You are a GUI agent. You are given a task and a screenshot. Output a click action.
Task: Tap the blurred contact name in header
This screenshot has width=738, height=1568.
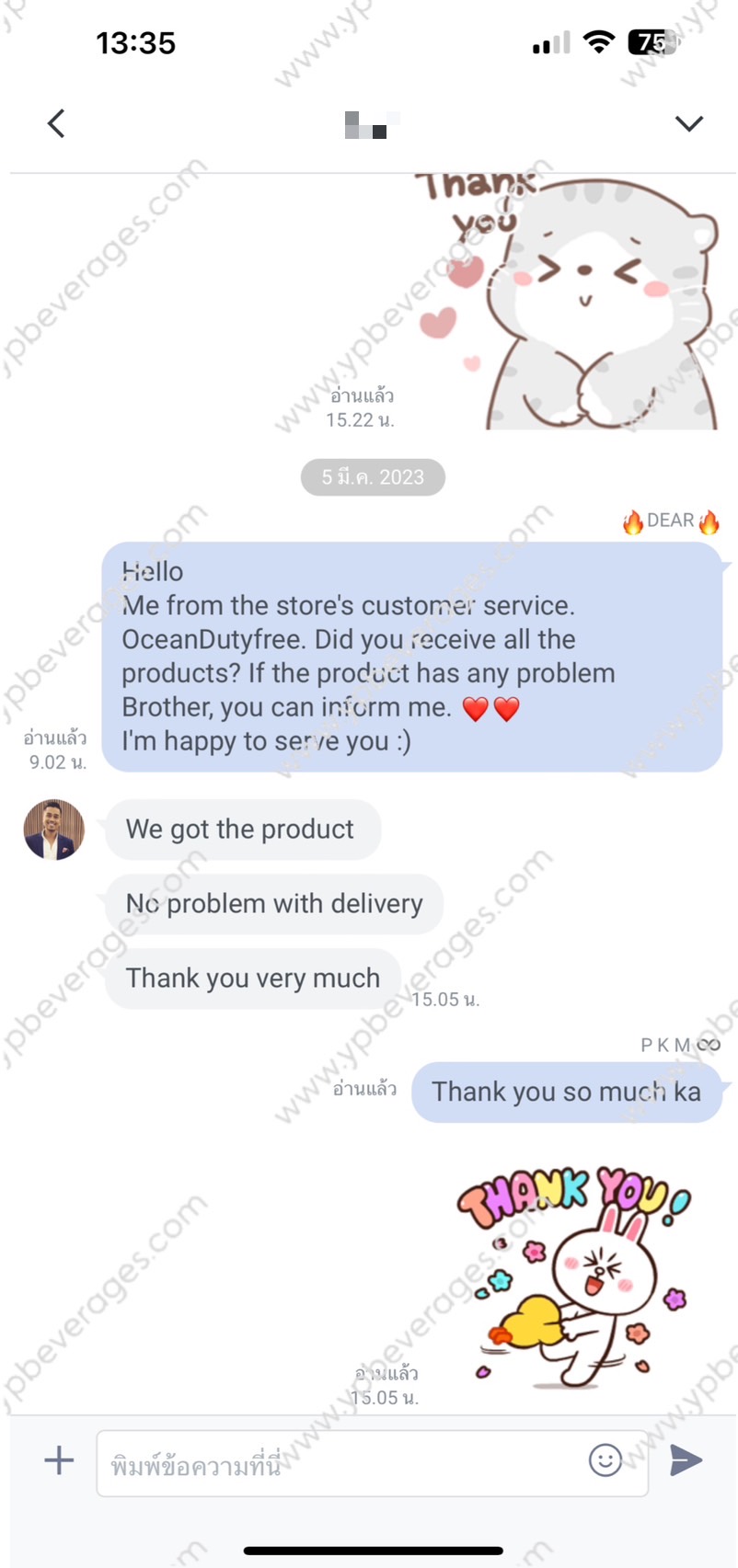pyautogui.click(x=372, y=124)
